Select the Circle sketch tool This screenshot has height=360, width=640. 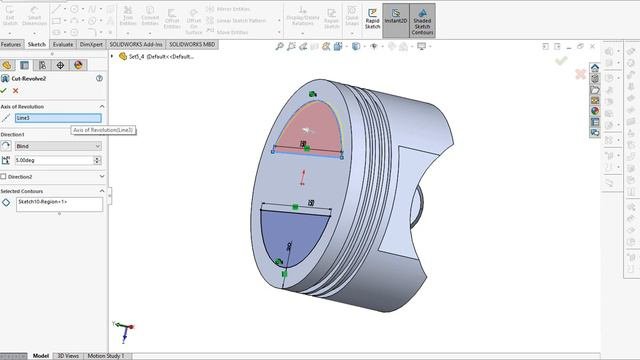coord(74,9)
